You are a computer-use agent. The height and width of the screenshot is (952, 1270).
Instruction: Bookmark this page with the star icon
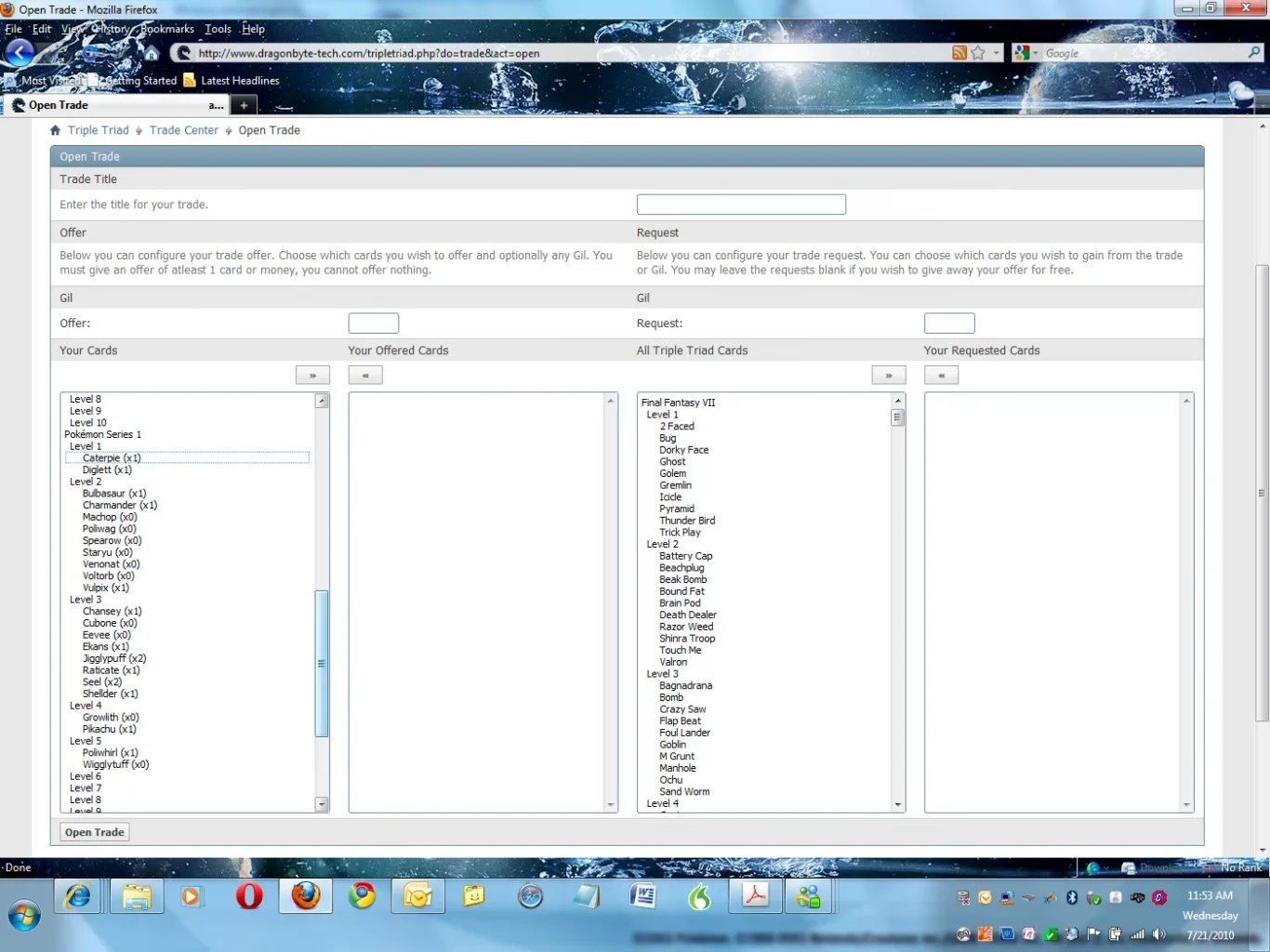click(978, 53)
